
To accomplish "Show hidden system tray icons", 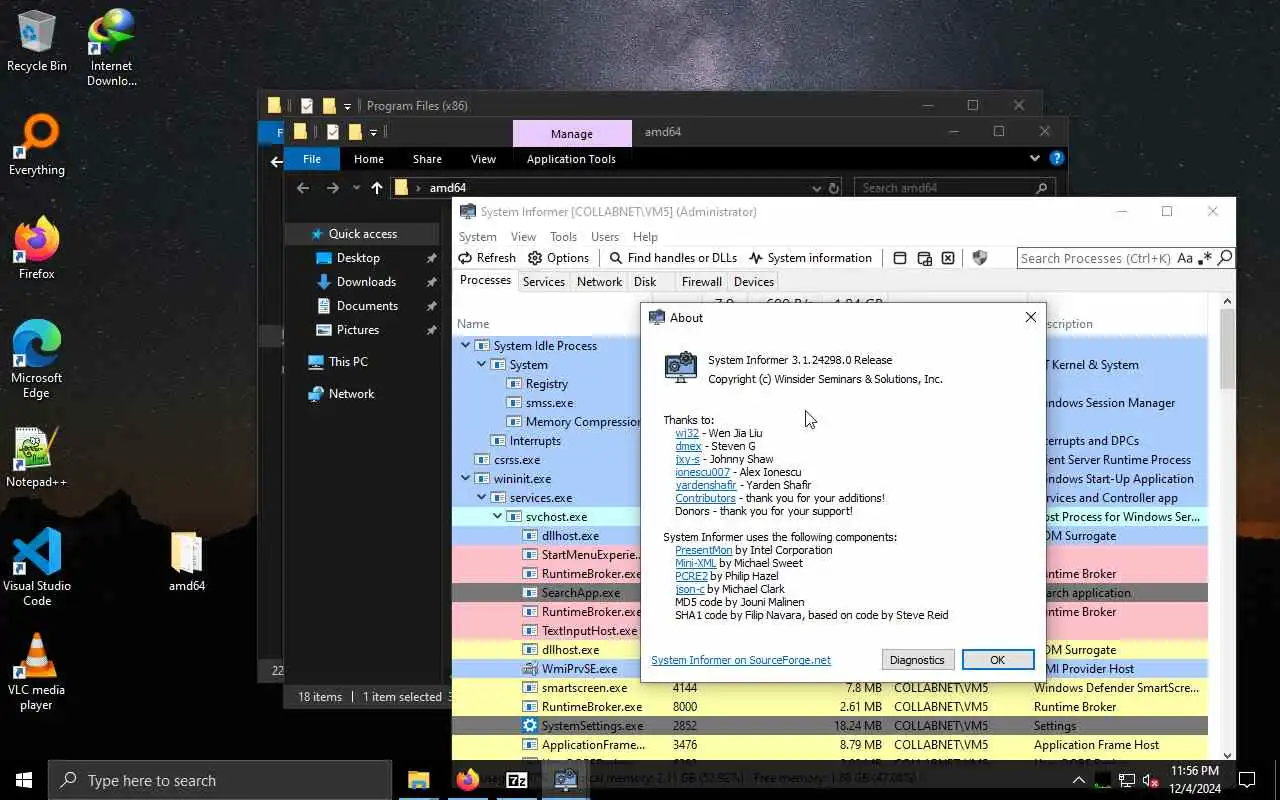I will click(x=1078, y=780).
